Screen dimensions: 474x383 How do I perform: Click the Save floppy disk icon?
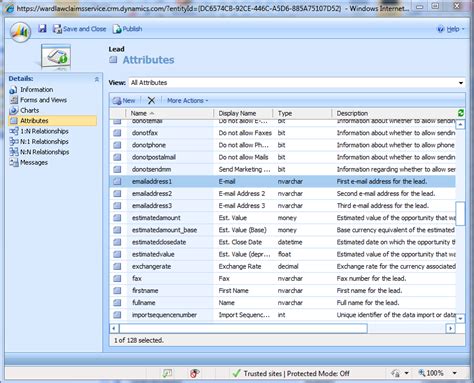[42, 29]
